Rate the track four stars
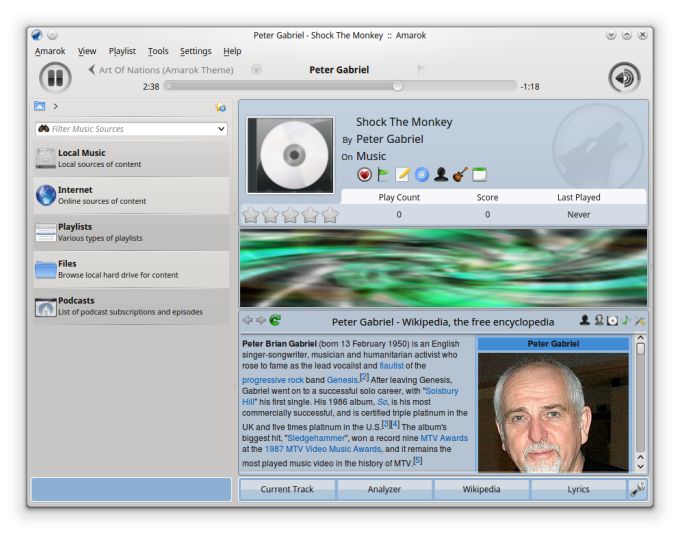 coord(311,215)
